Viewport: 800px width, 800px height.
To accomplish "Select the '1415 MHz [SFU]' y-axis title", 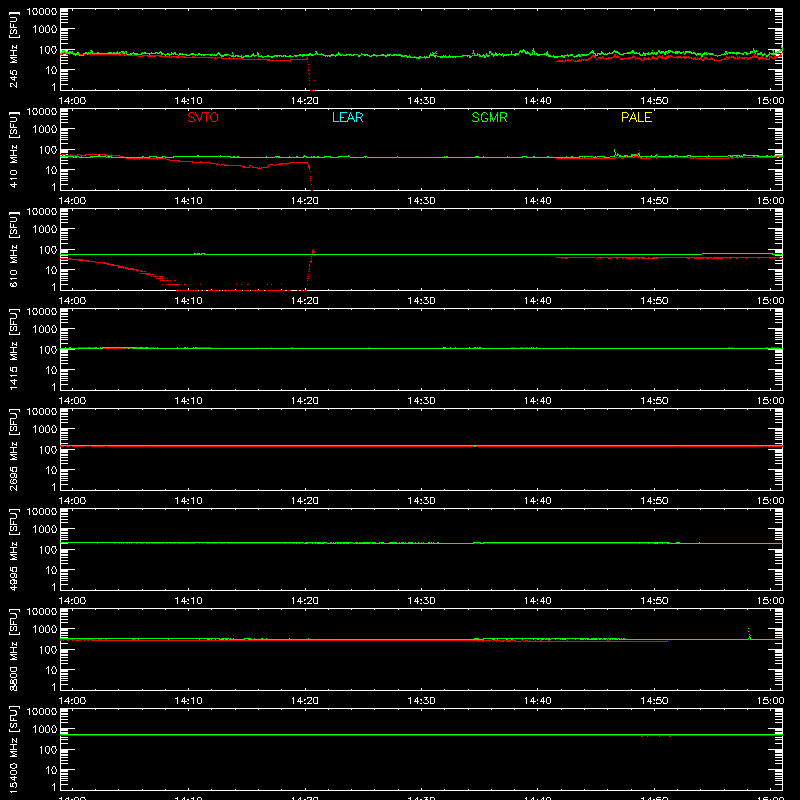I will point(13,349).
